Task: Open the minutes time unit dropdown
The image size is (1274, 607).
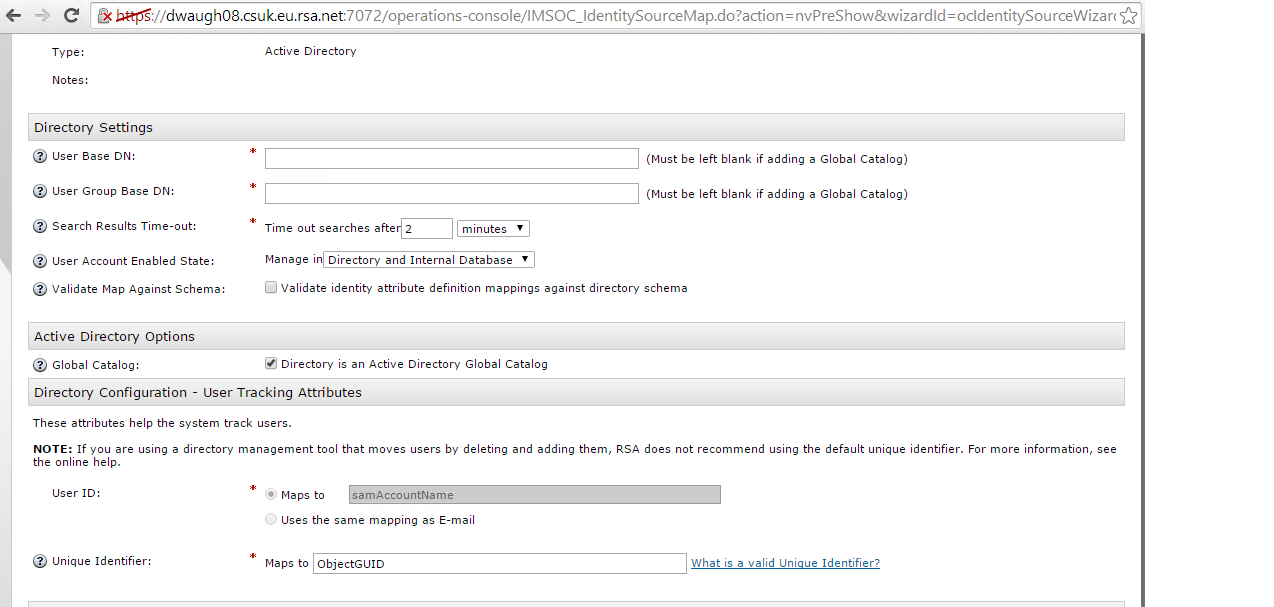Action: pos(493,229)
